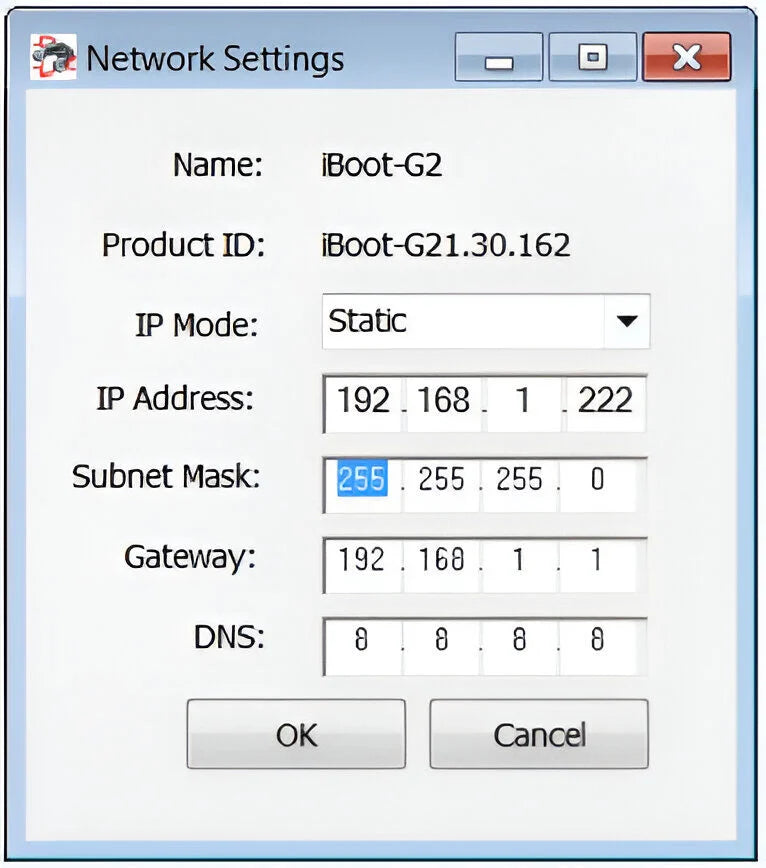Screen dimensions: 766x868
Task: Click the last octet of Gateway
Action: click(598, 560)
